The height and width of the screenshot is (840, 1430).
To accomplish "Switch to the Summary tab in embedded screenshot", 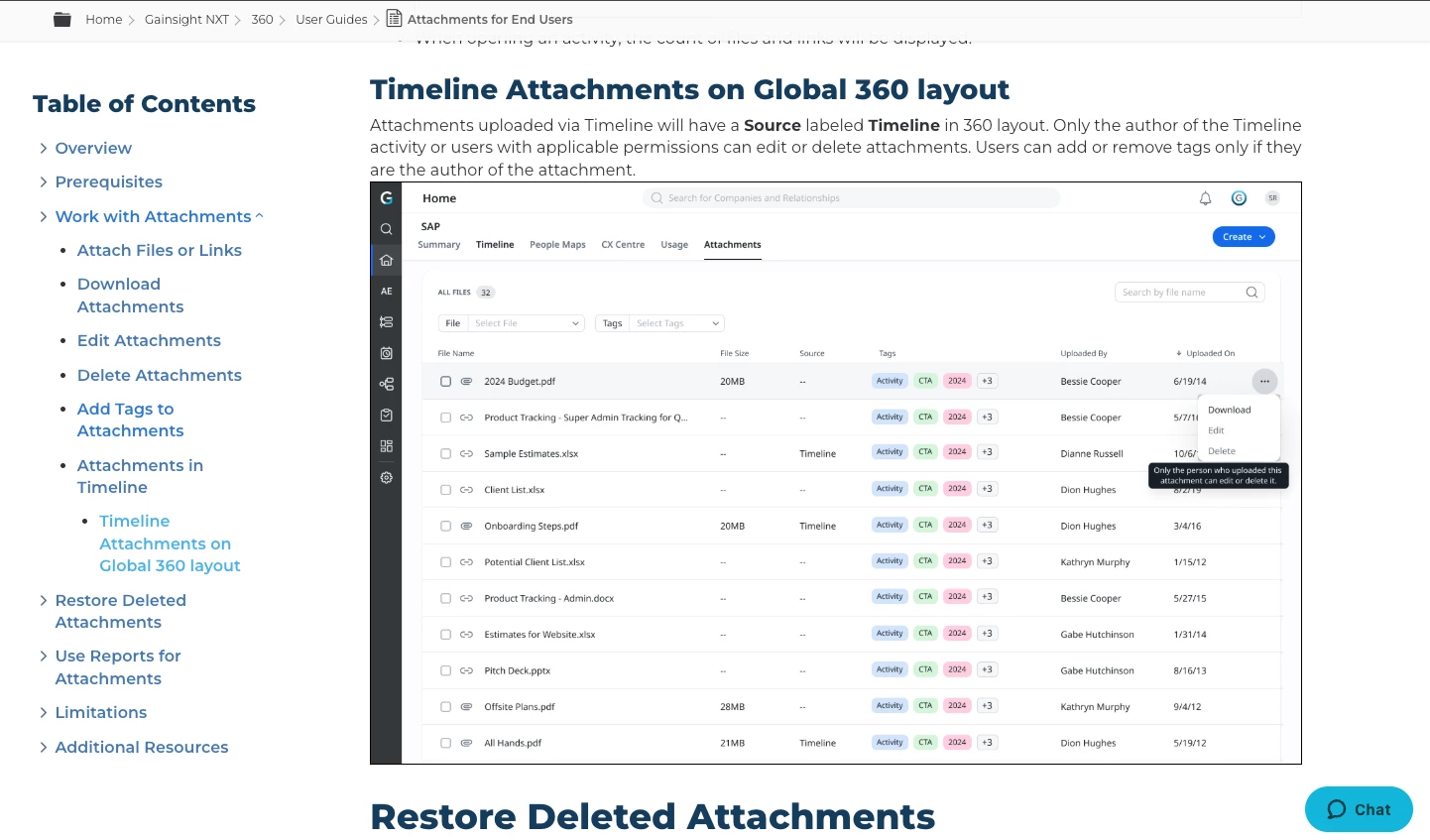I will click(439, 245).
